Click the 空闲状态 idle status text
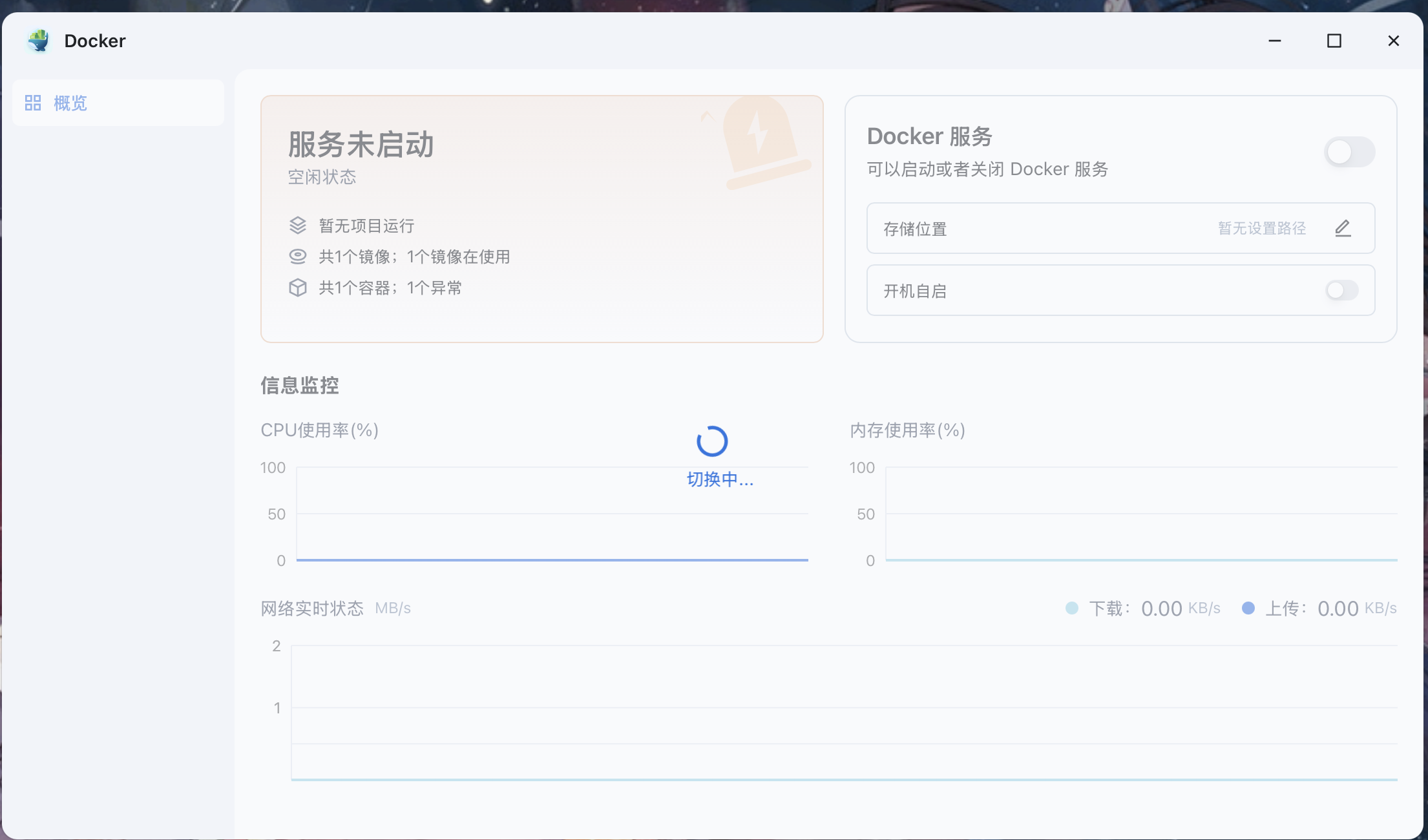Screen dimensions: 1428x840 (322, 177)
